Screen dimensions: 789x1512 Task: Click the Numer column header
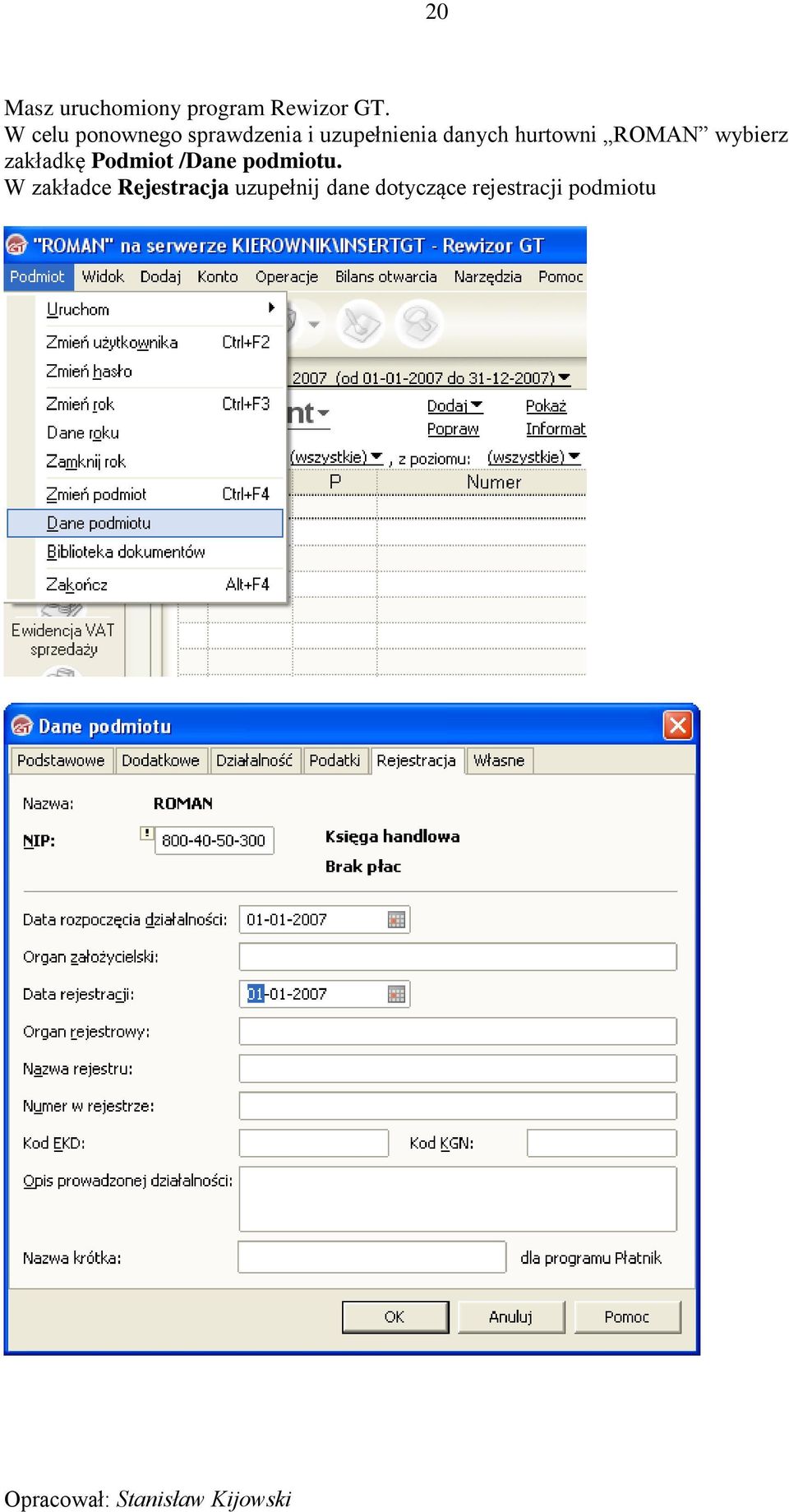(x=493, y=483)
